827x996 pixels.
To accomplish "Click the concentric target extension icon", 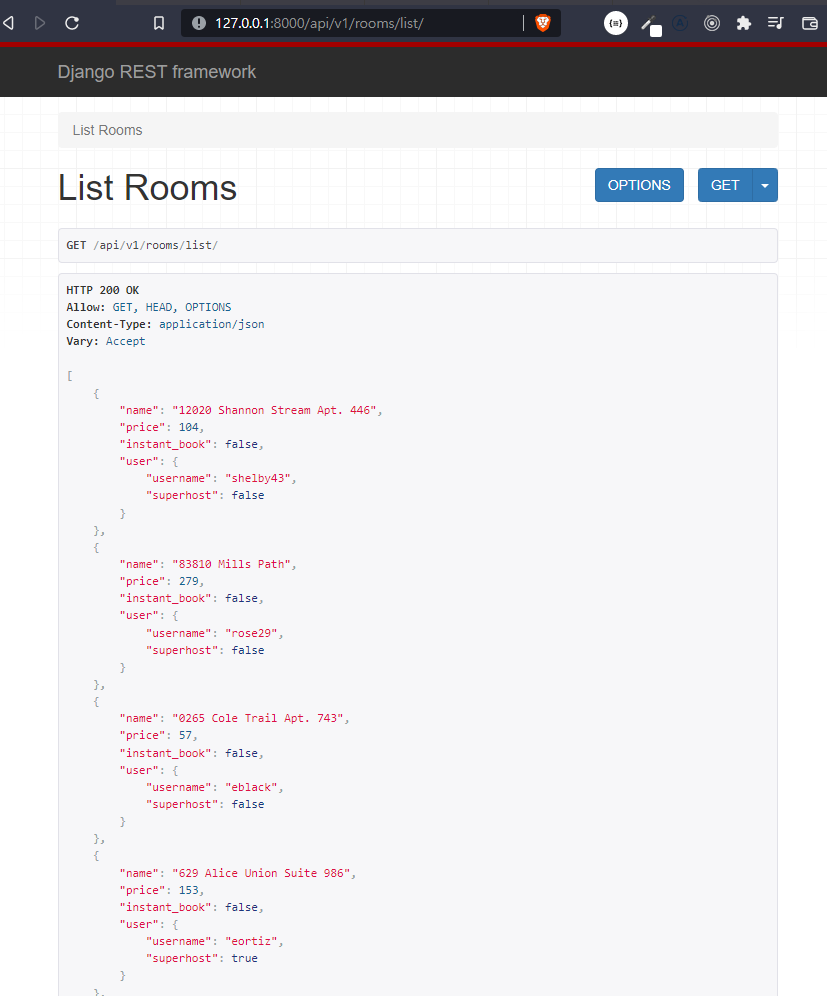I will (712, 24).
